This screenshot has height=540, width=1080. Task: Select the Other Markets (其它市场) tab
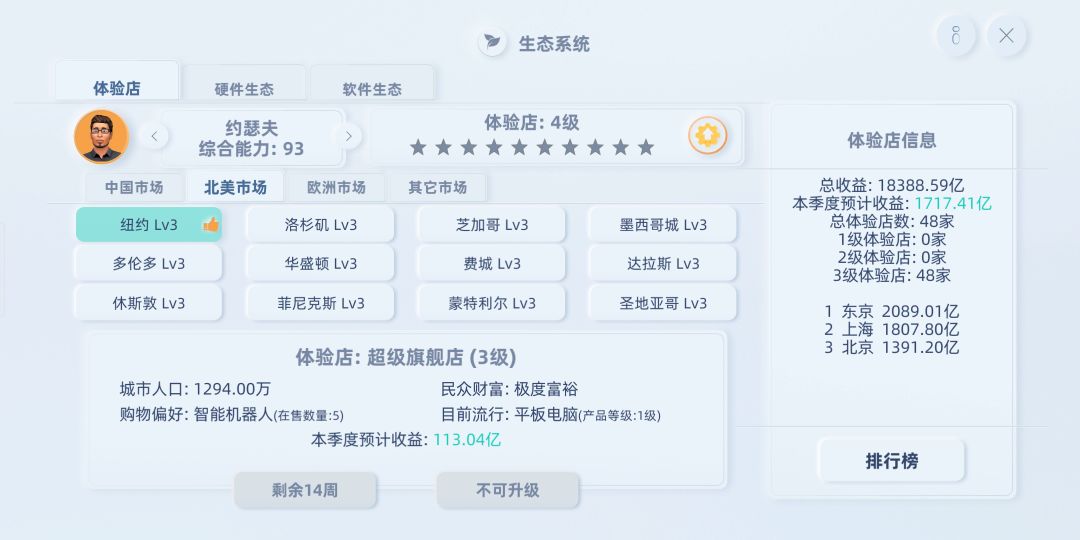(x=437, y=187)
